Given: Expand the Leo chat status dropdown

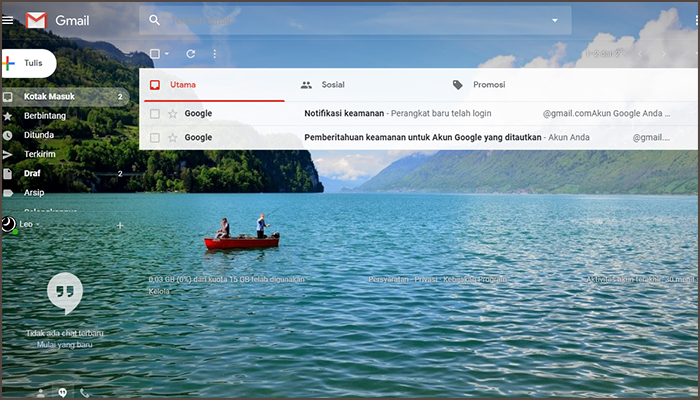Looking at the screenshot, I should click(x=38, y=225).
